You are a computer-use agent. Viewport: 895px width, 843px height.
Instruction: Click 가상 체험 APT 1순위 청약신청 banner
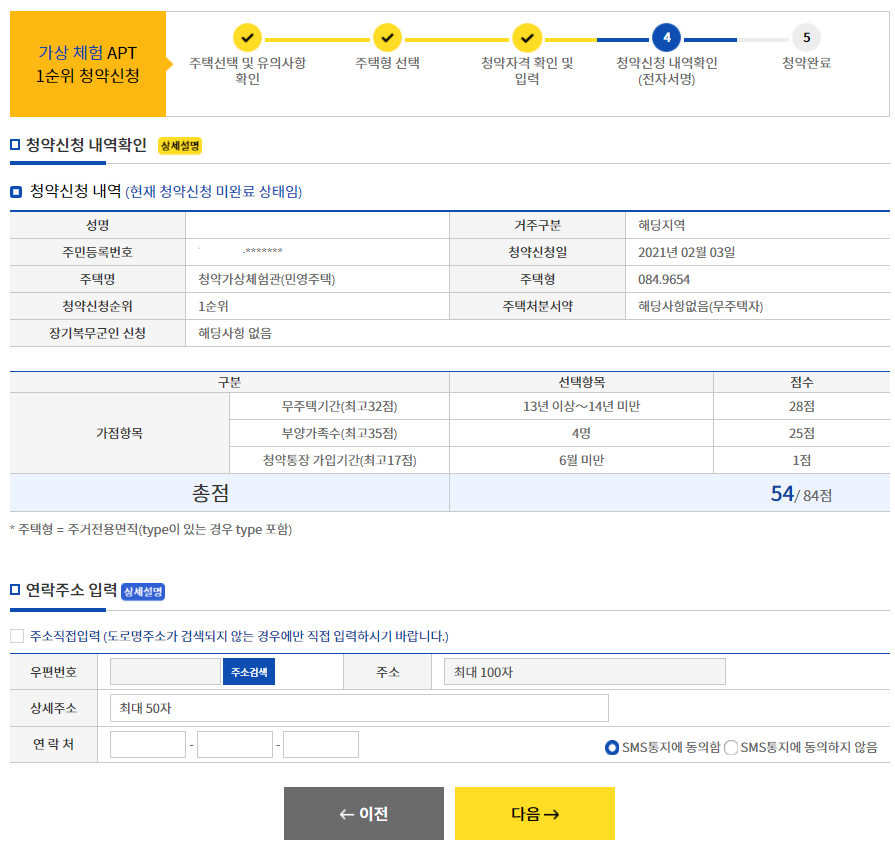[x=88, y=64]
